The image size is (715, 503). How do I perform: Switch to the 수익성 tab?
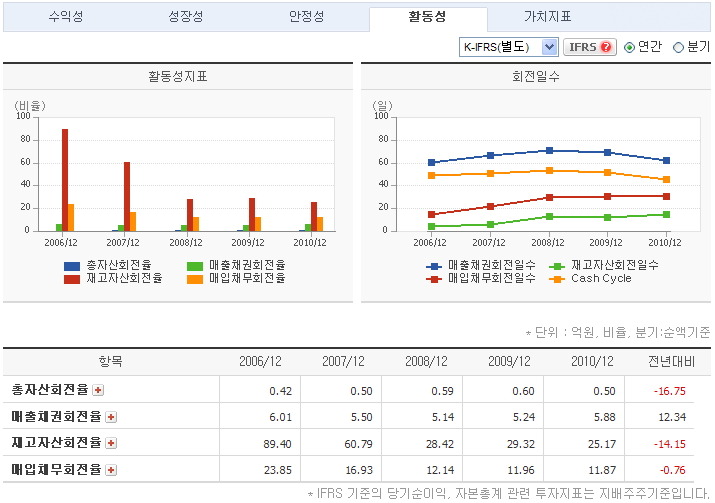point(66,17)
